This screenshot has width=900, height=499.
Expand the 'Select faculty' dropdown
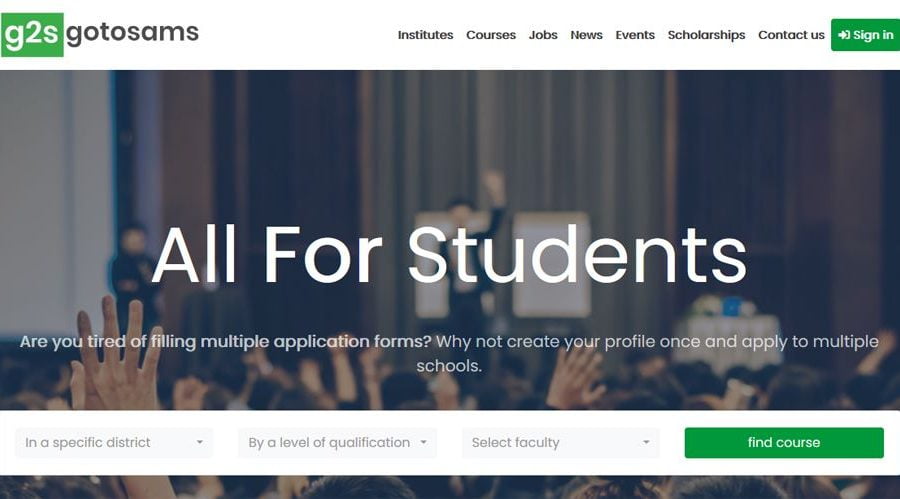point(561,443)
